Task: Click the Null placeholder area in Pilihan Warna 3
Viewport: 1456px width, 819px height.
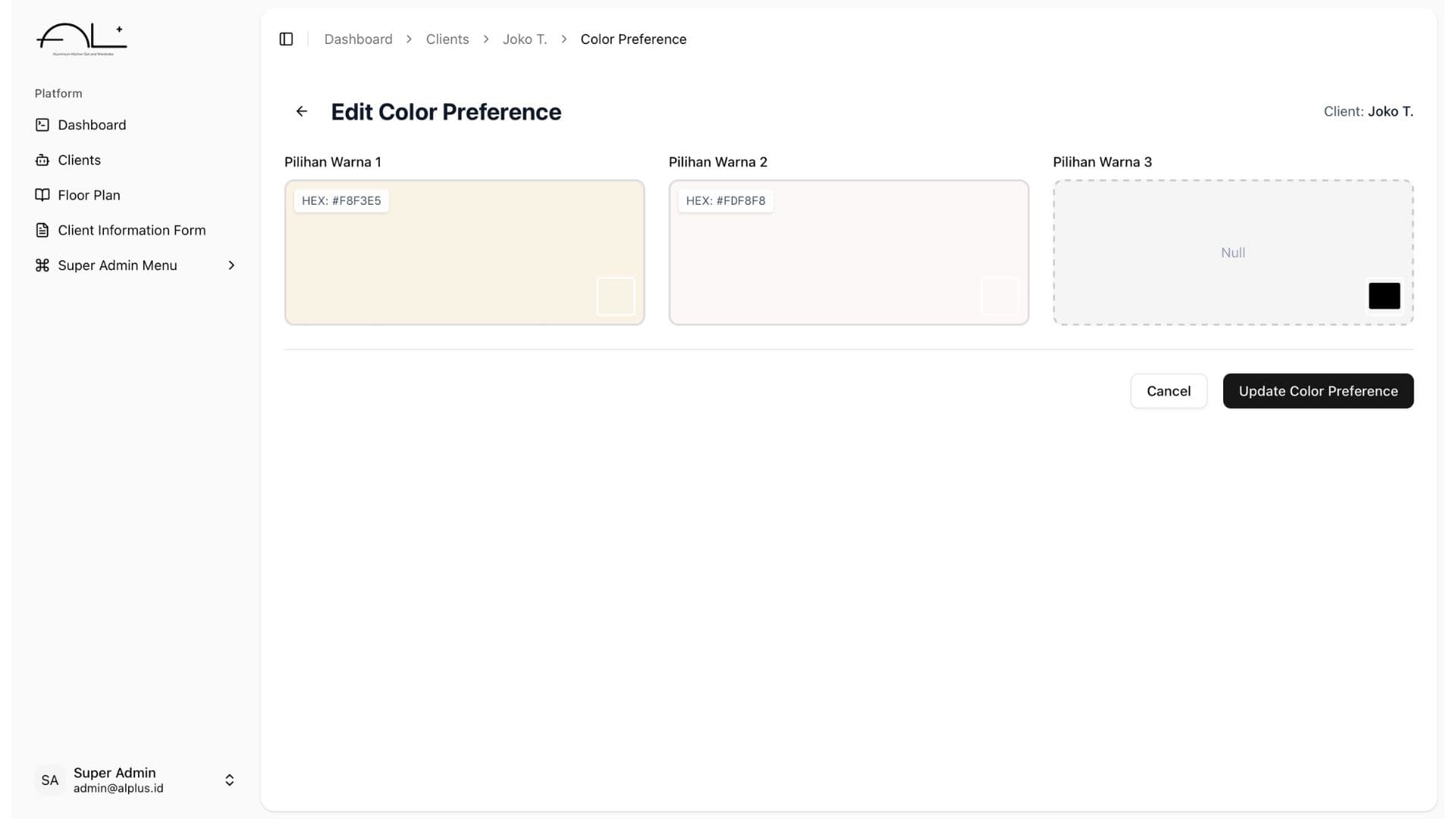Action: pos(1232,253)
